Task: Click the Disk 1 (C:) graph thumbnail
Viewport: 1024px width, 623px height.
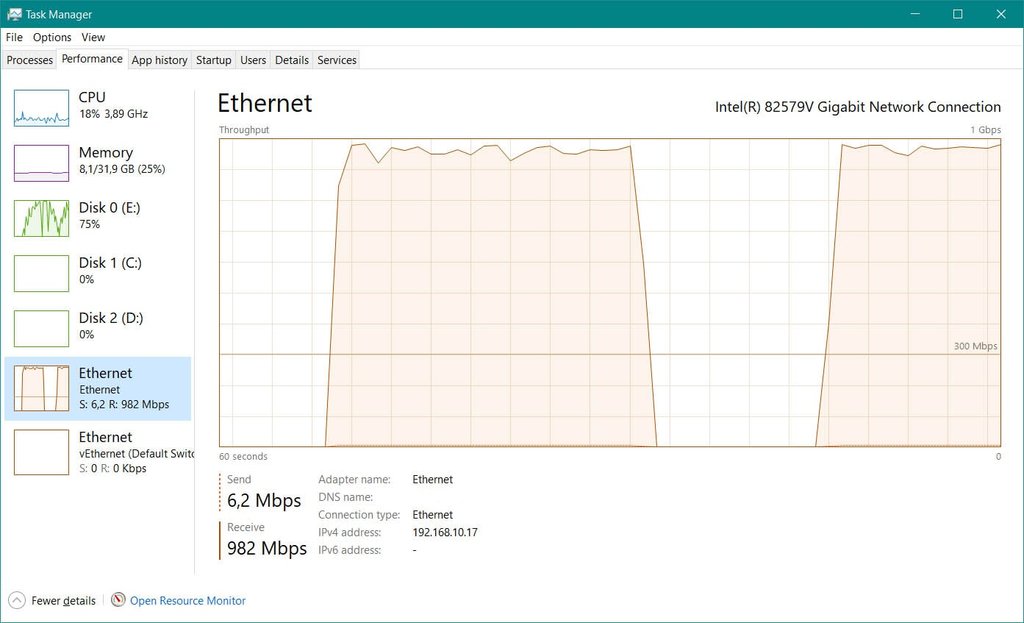Action: tap(41, 273)
